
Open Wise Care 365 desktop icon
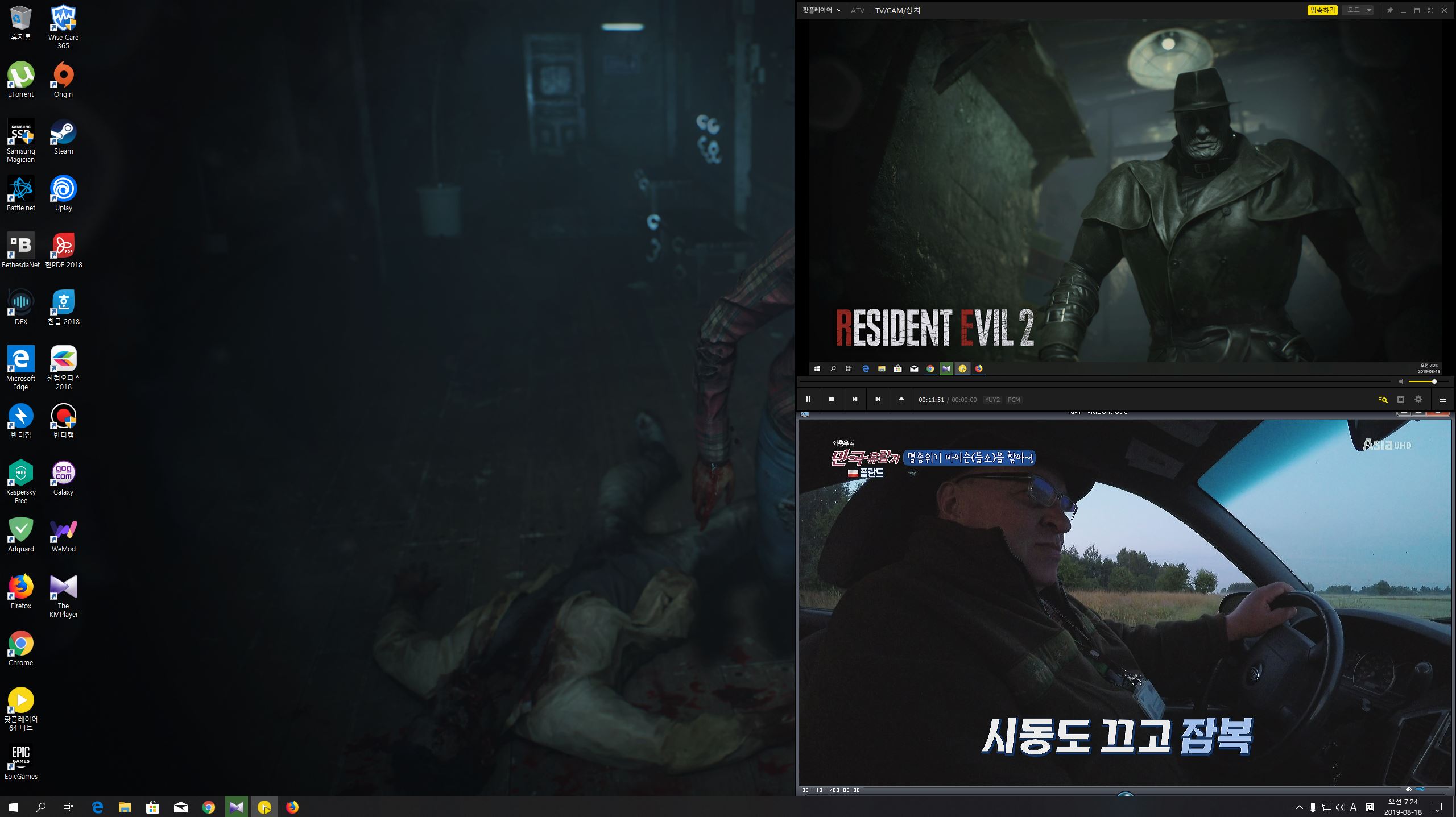click(63, 27)
